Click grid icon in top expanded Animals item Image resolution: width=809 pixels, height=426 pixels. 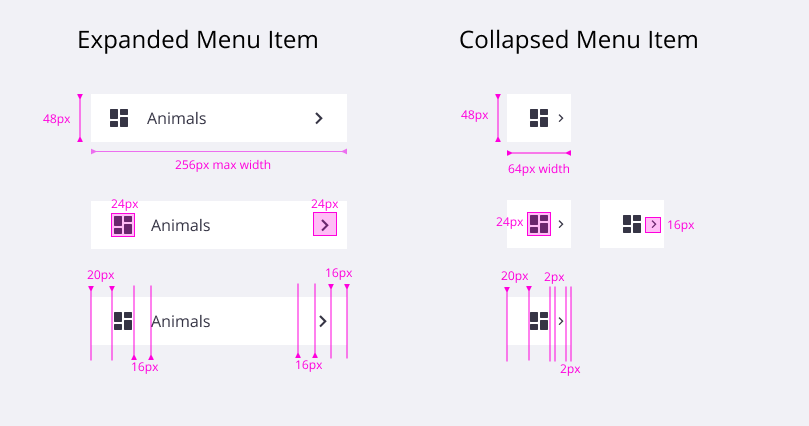(119, 118)
